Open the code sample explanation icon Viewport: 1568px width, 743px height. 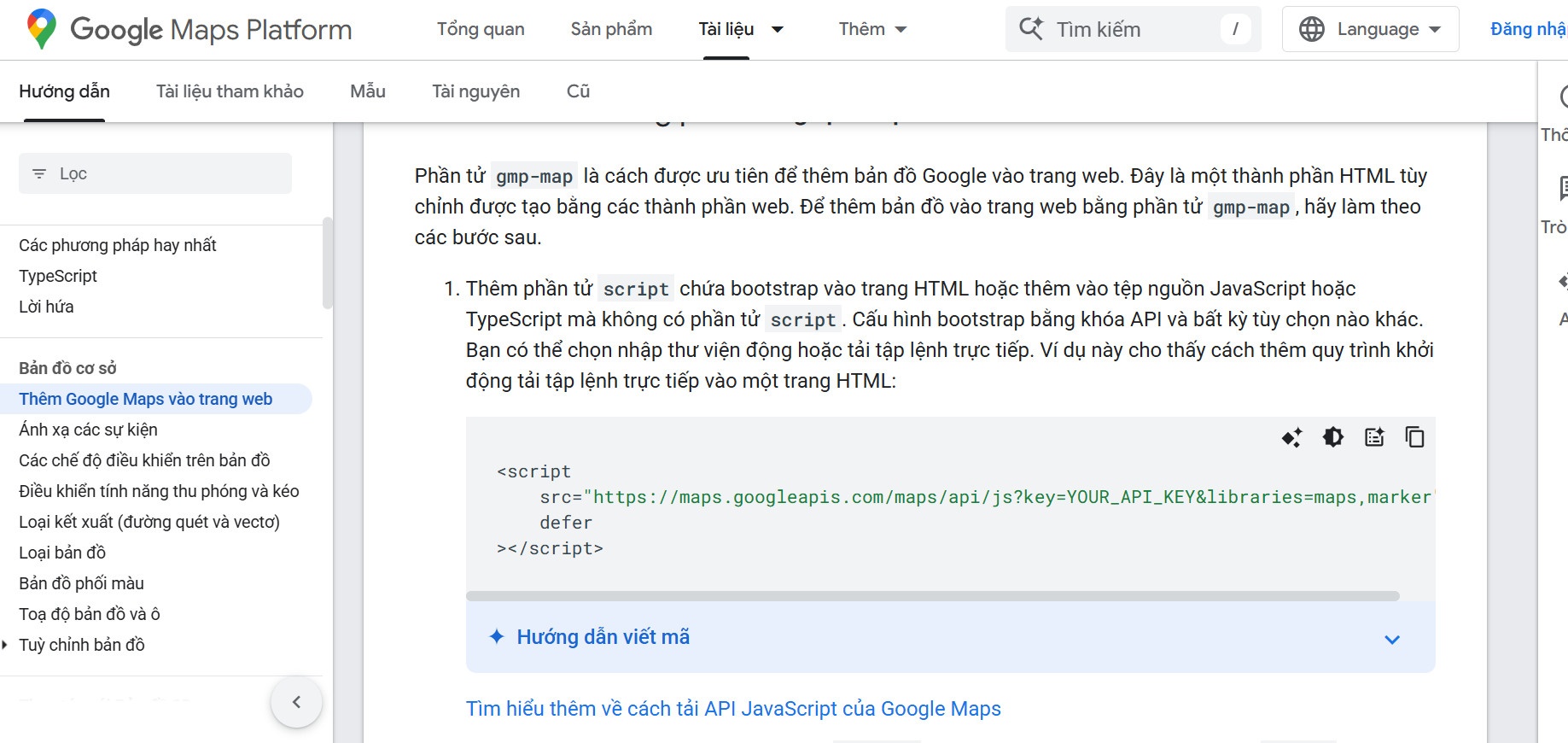[x=1374, y=436]
